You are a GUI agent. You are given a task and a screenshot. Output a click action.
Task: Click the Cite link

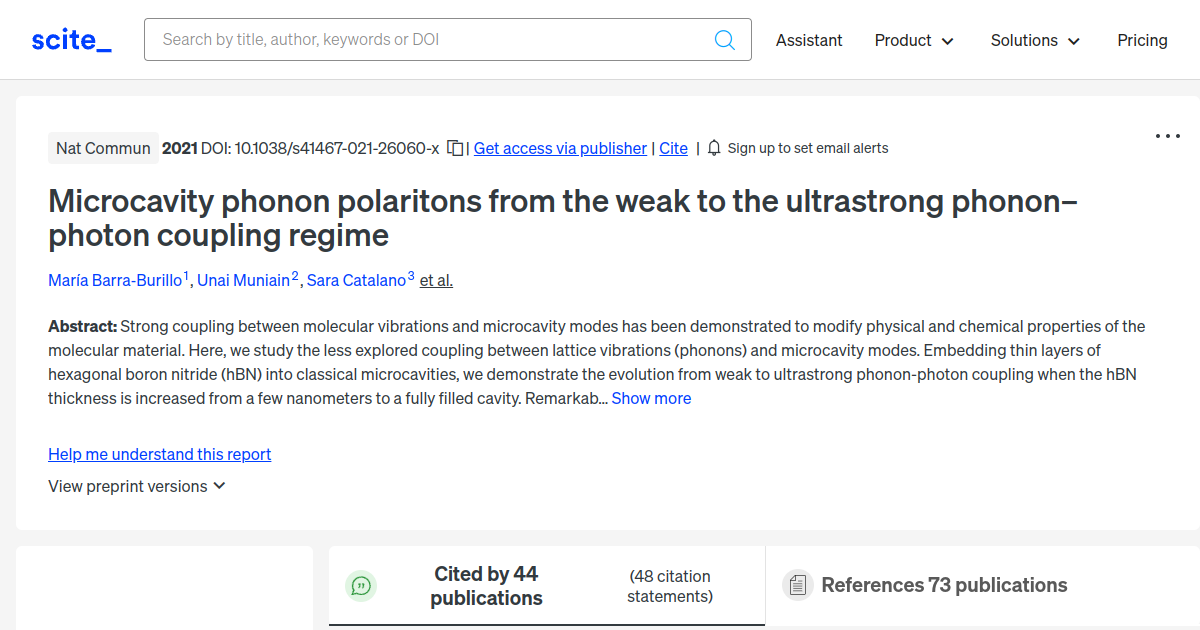[x=673, y=148]
